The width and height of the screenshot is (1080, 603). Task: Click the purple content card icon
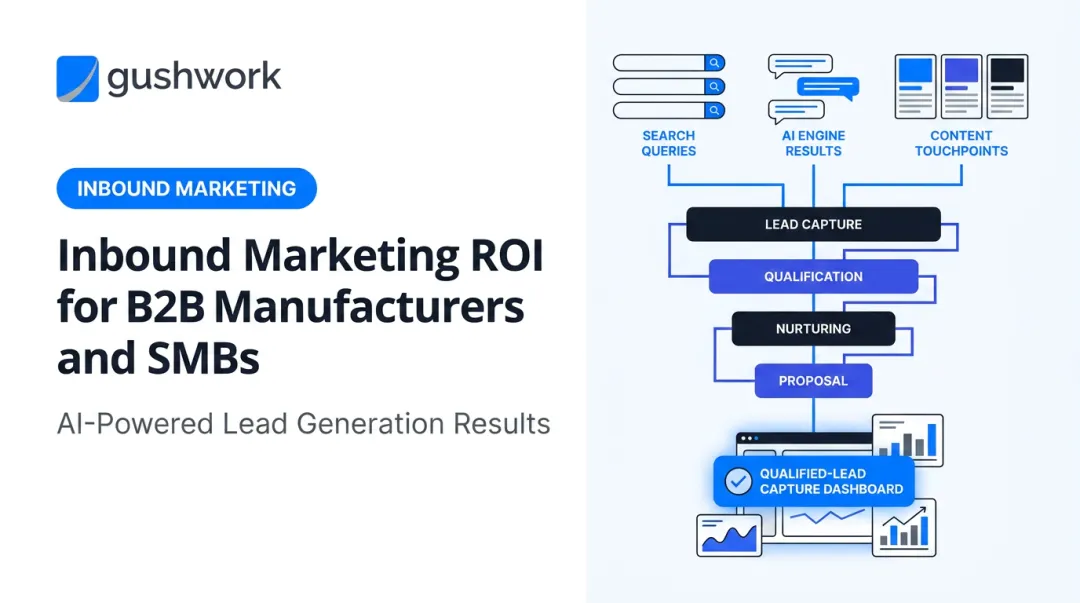click(x=962, y=87)
